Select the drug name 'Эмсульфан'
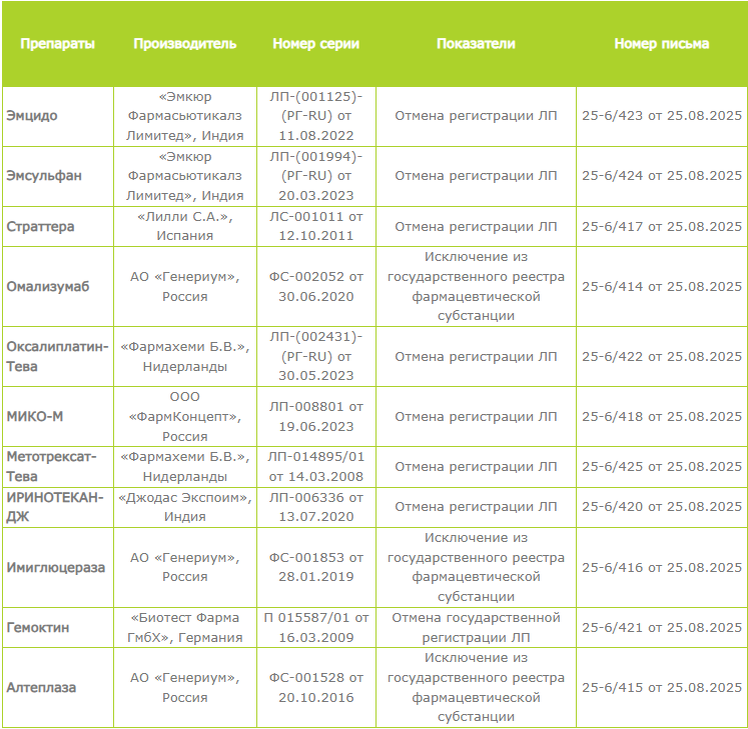Image resolution: width=748 pixels, height=729 pixels. (44, 176)
